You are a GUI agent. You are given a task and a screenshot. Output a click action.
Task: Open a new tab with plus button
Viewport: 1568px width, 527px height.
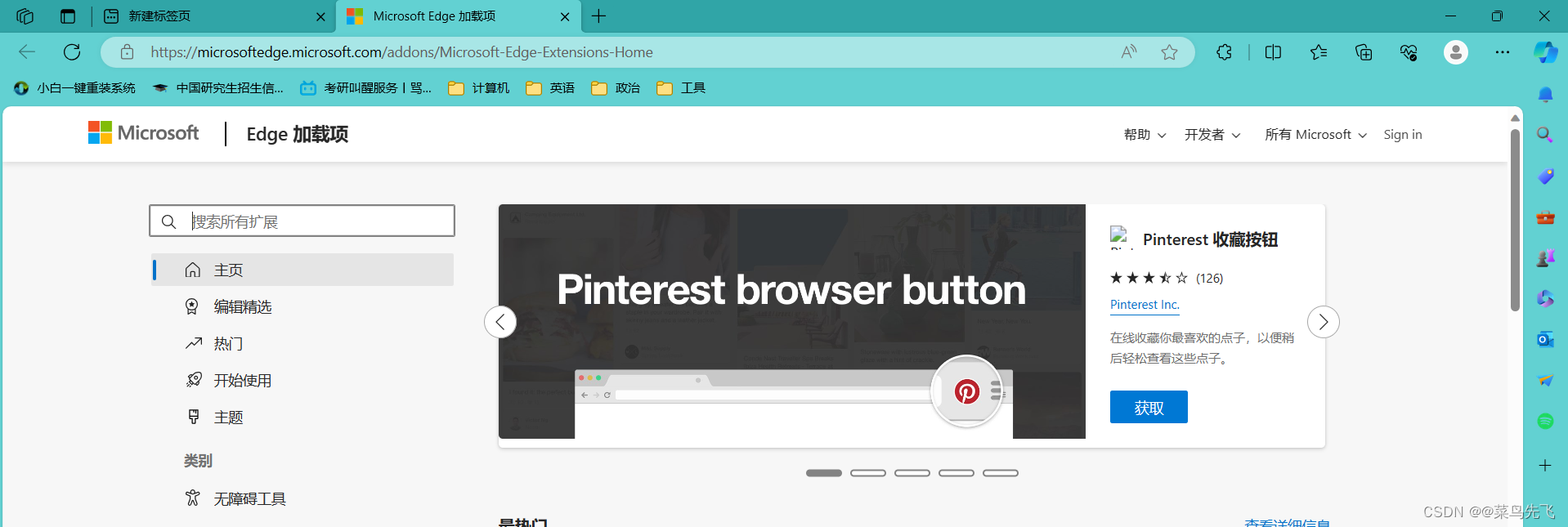598,16
